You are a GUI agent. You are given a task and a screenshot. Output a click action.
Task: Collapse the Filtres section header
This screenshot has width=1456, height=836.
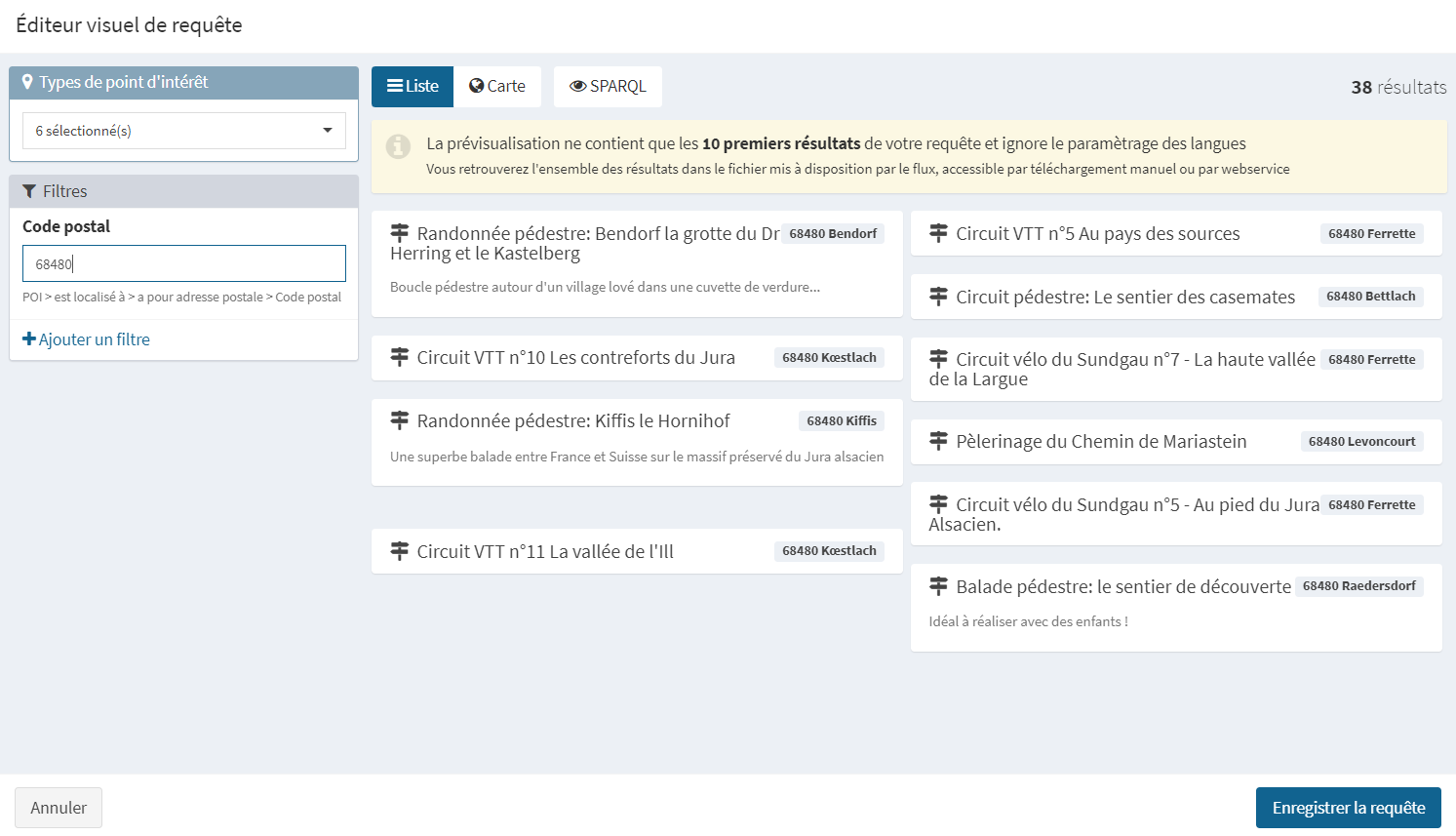pos(183,191)
